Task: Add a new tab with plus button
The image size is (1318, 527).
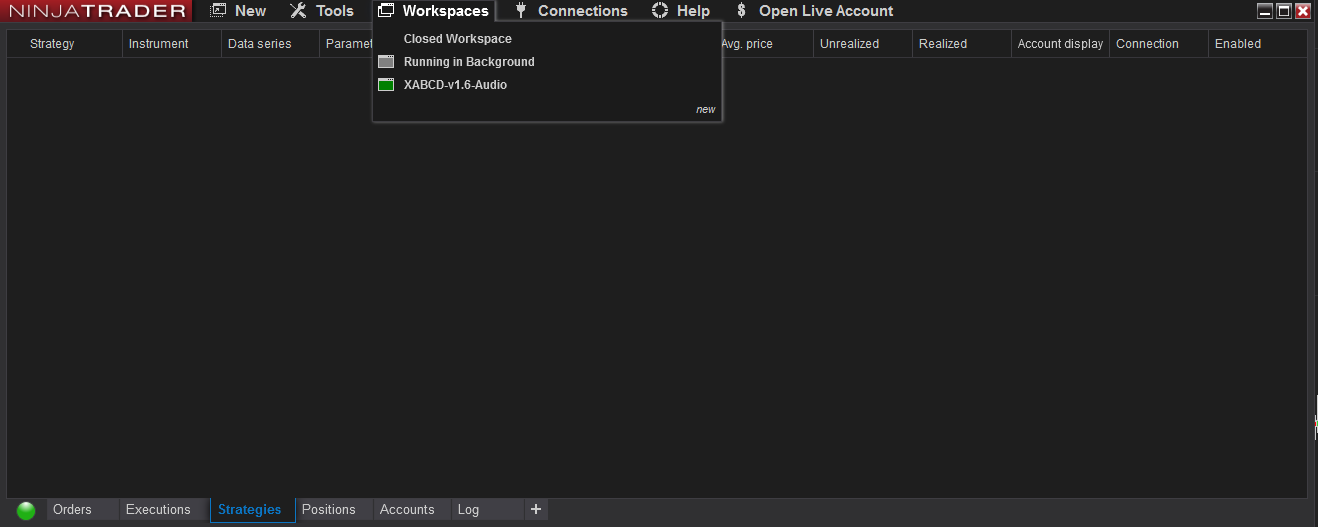Action: tap(536, 510)
